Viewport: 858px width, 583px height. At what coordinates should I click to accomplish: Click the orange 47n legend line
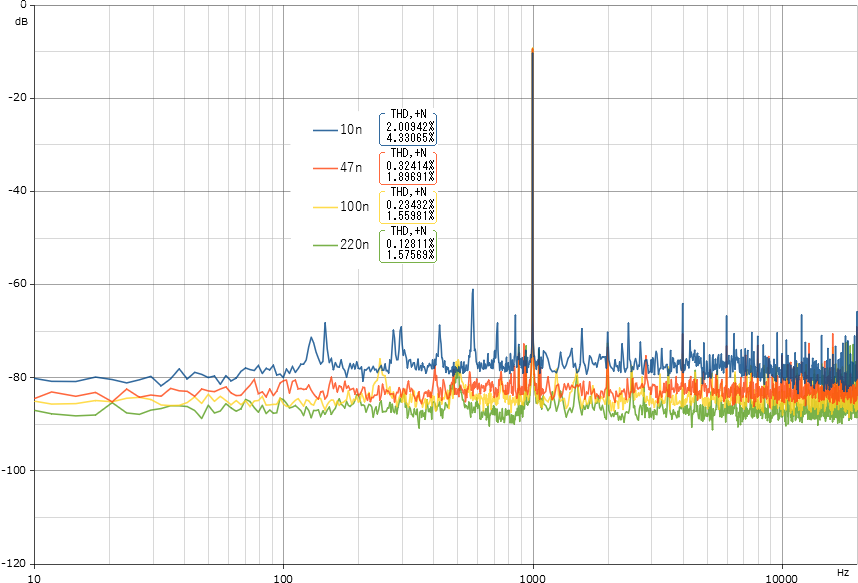(x=325, y=168)
